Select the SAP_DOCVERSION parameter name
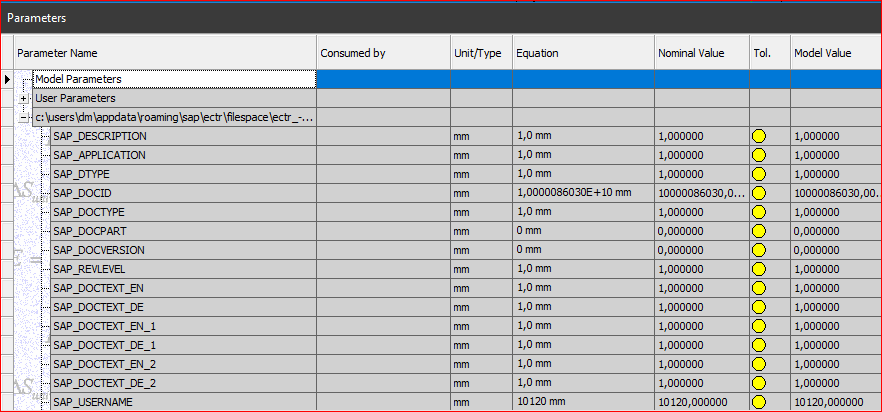The image size is (882, 412). pyautogui.click(x=99, y=250)
